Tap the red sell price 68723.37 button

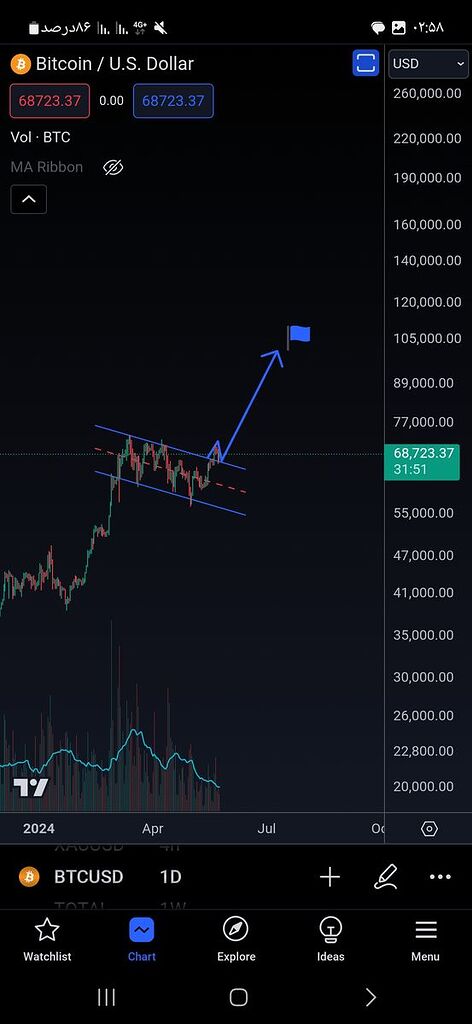50,101
